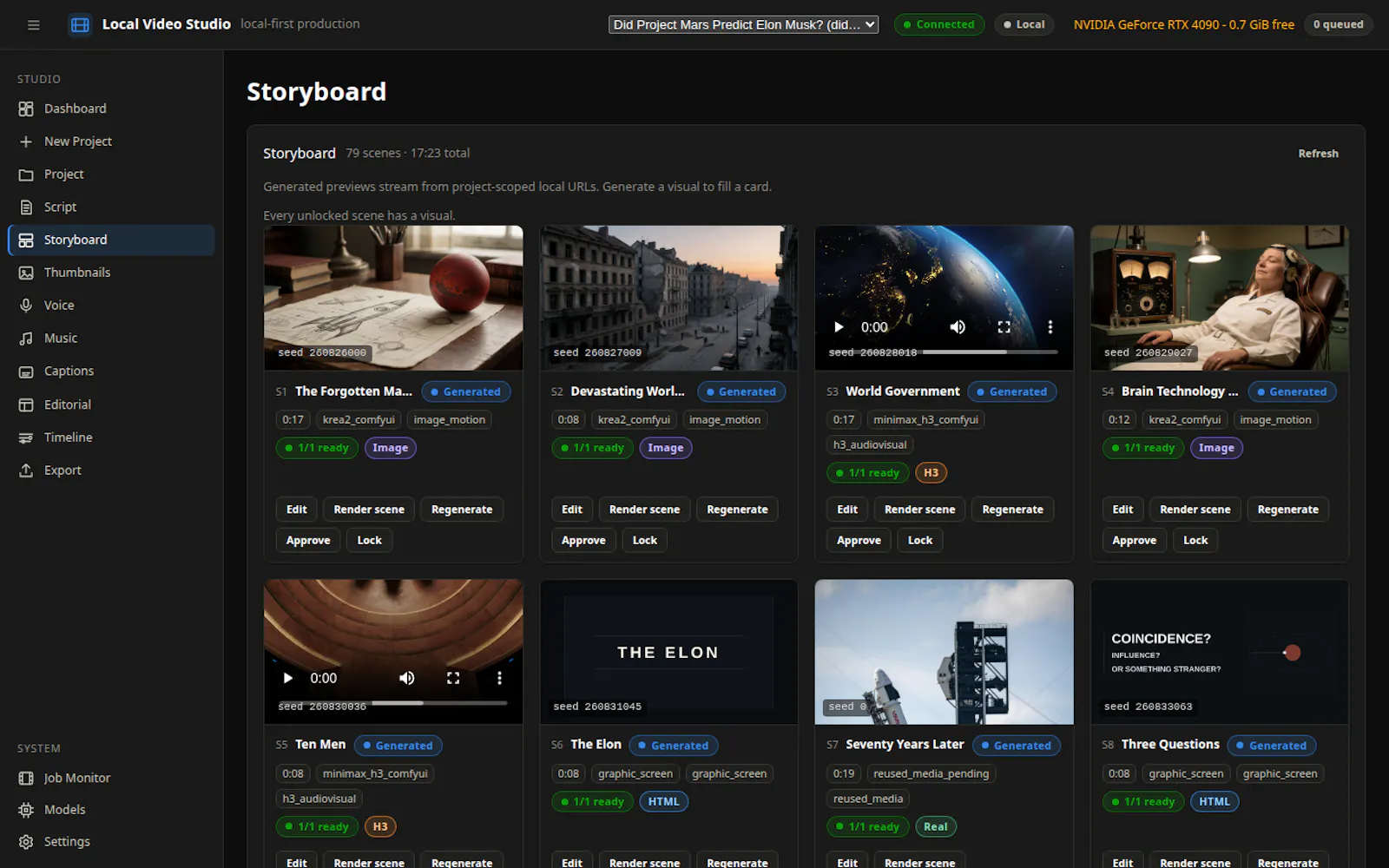Lock the S3 World Government scene

[920, 540]
